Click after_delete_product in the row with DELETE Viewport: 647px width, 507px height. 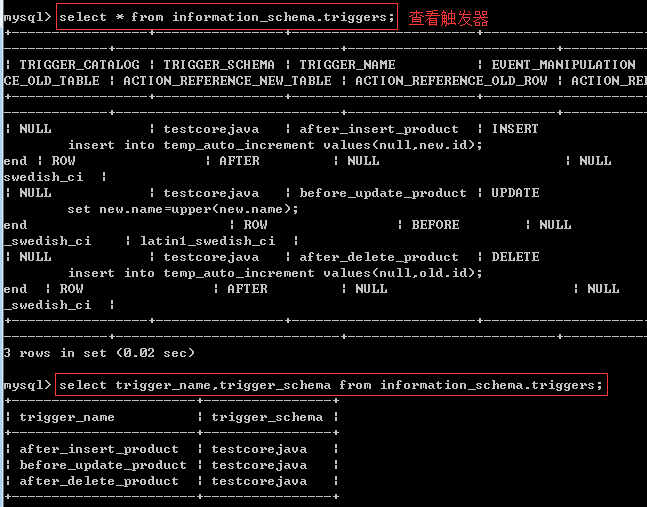tap(379, 257)
